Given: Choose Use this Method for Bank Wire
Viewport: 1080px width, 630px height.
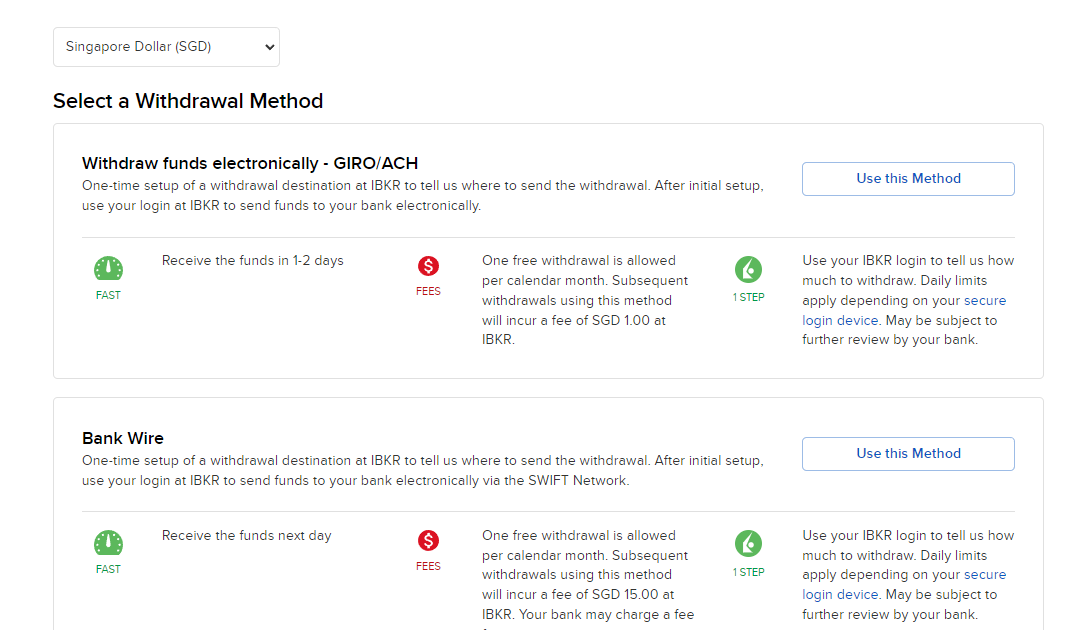Looking at the screenshot, I should (x=908, y=454).
